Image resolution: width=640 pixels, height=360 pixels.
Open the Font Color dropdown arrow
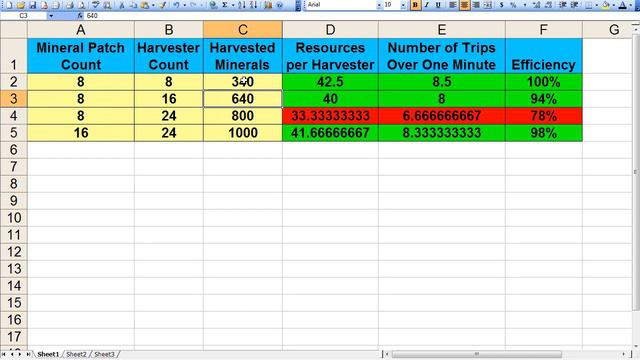631,5
